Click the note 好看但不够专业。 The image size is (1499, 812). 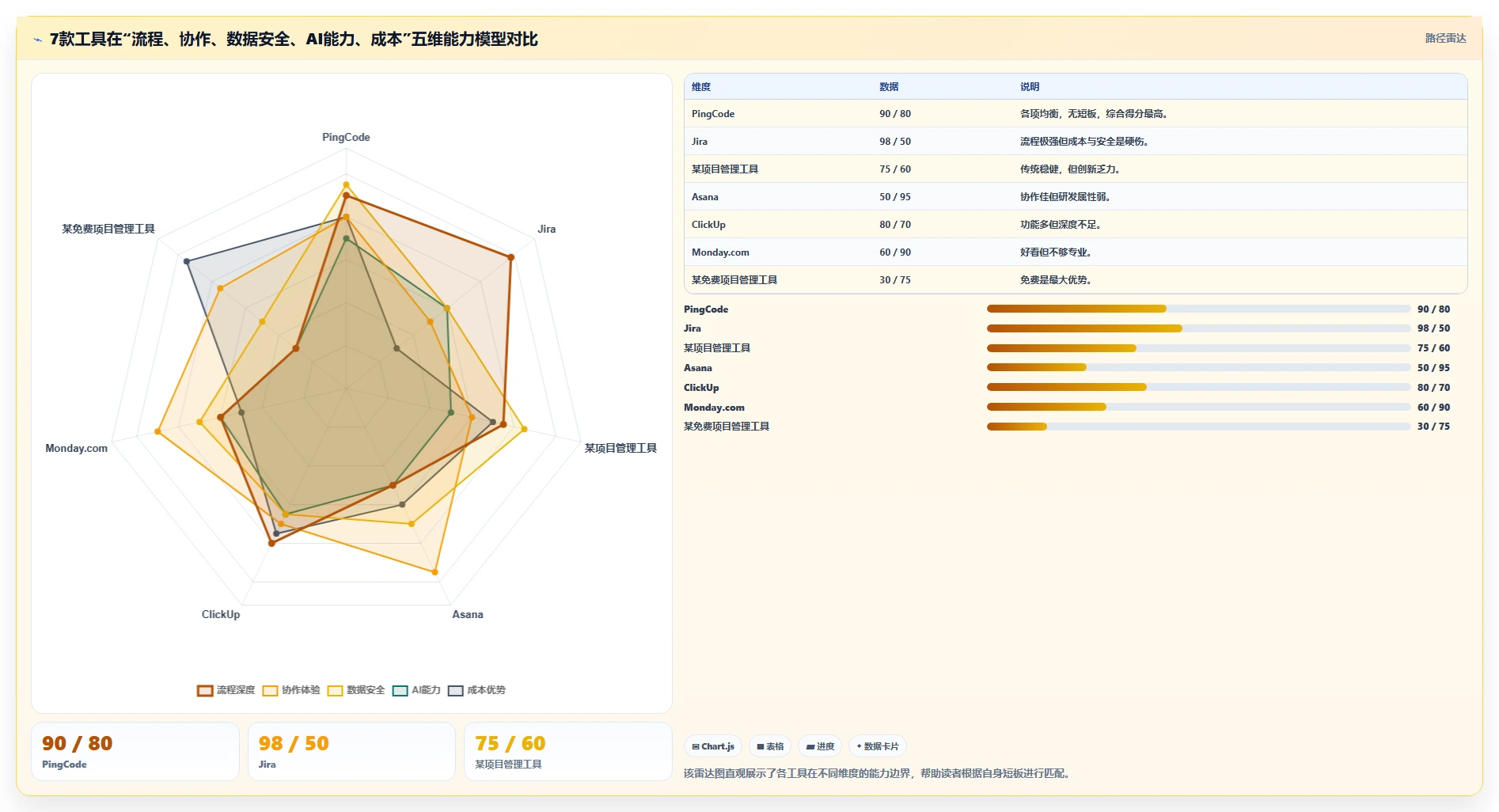[1057, 252]
